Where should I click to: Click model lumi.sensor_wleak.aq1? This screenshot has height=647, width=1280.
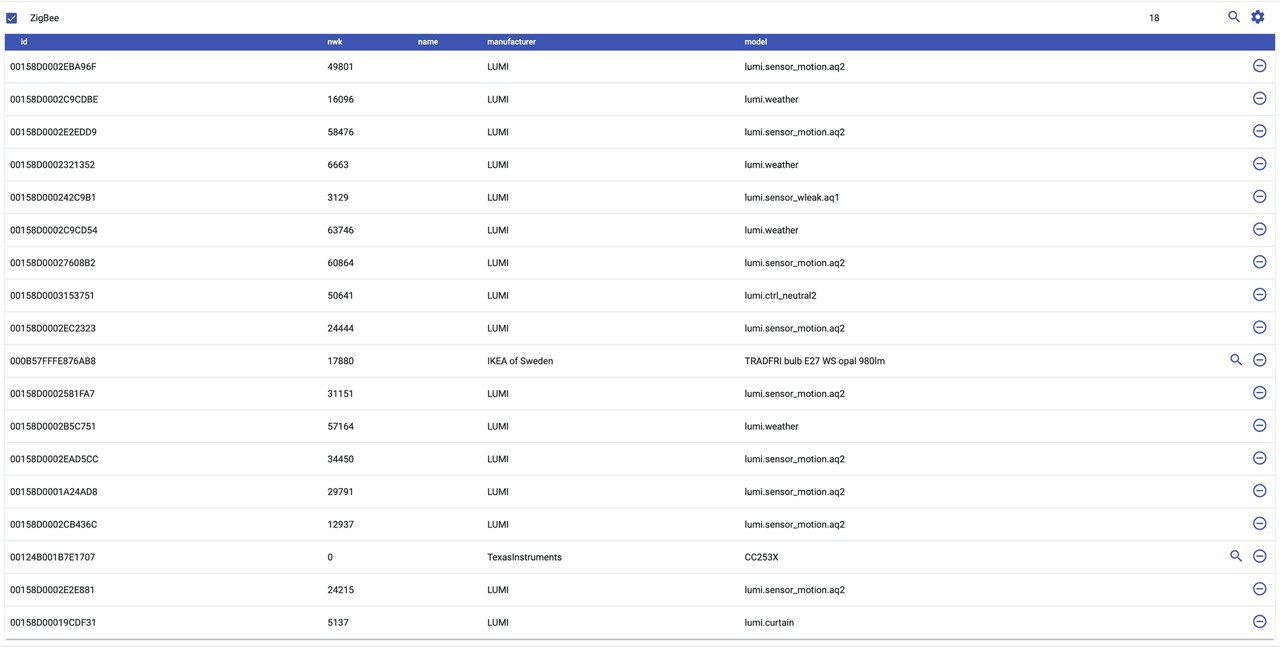pos(792,197)
